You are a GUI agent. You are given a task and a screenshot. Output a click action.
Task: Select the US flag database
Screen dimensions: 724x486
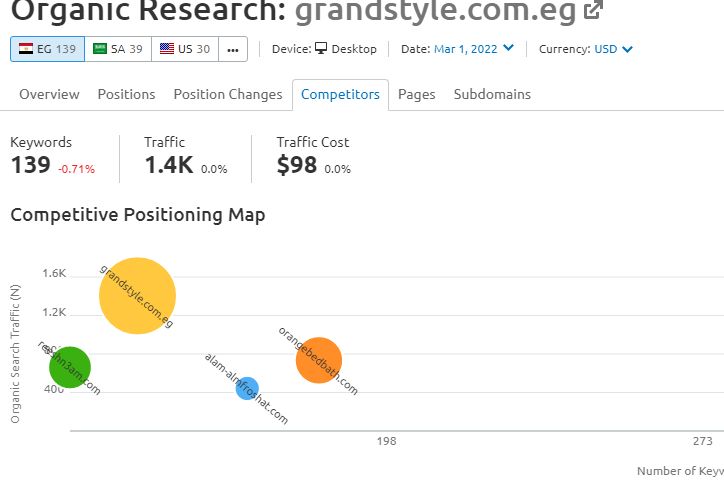pyautogui.click(x=184, y=49)
